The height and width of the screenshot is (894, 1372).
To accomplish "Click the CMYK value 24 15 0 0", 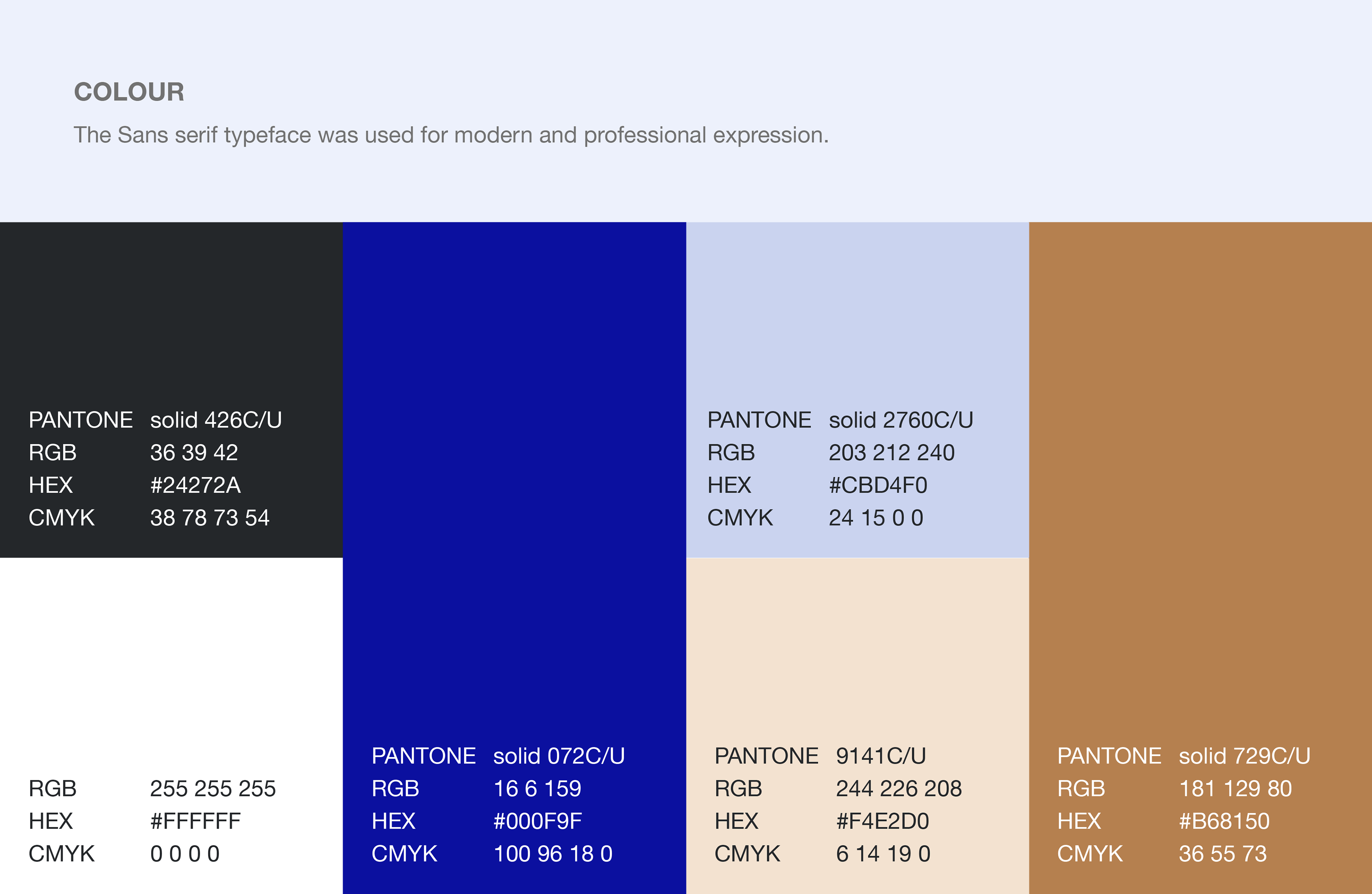I will click(876, 518).
